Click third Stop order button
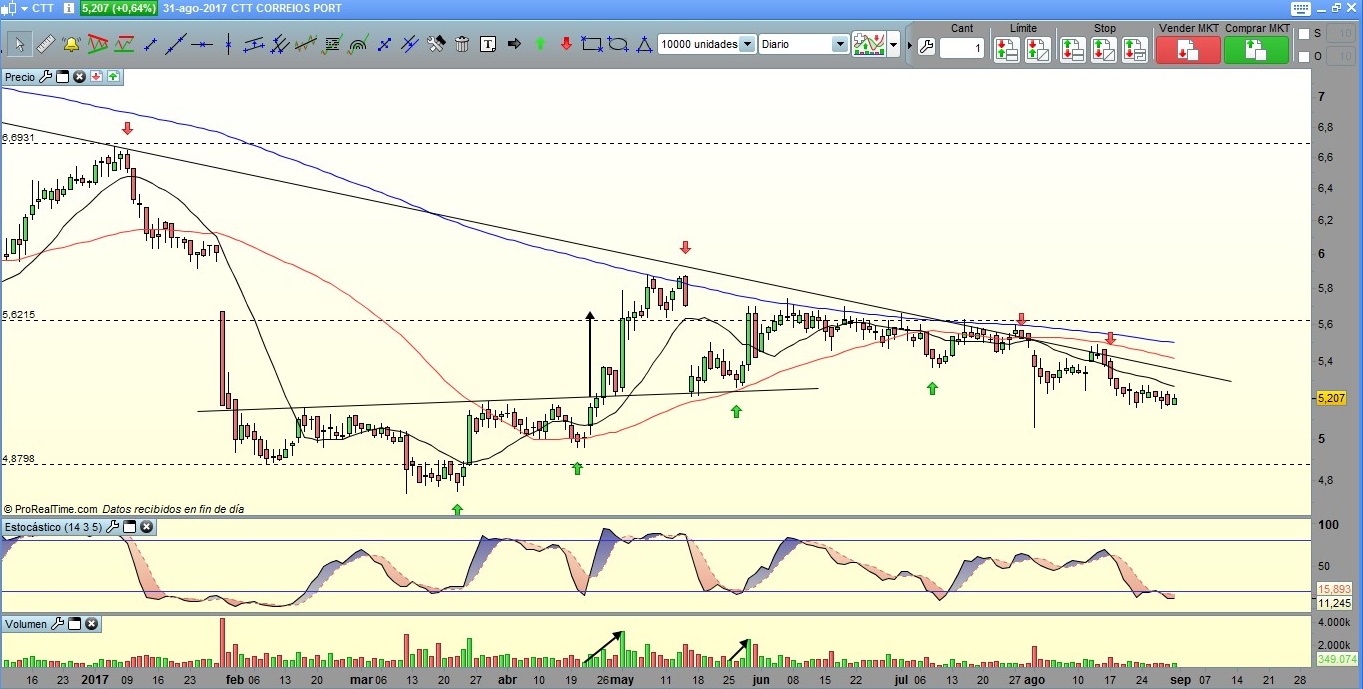 click(1135, 49)
